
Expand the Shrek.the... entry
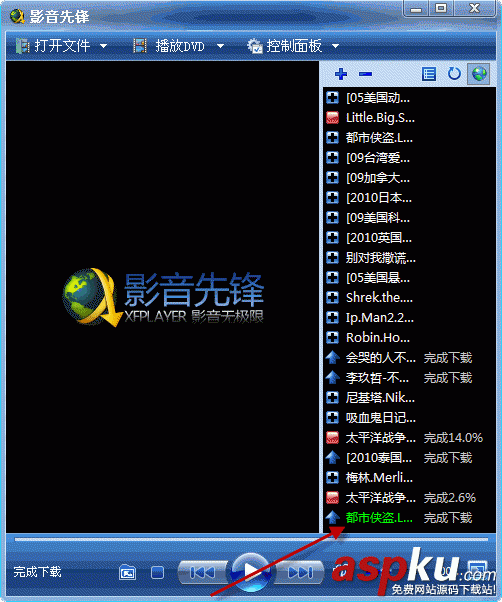[332, 297]
